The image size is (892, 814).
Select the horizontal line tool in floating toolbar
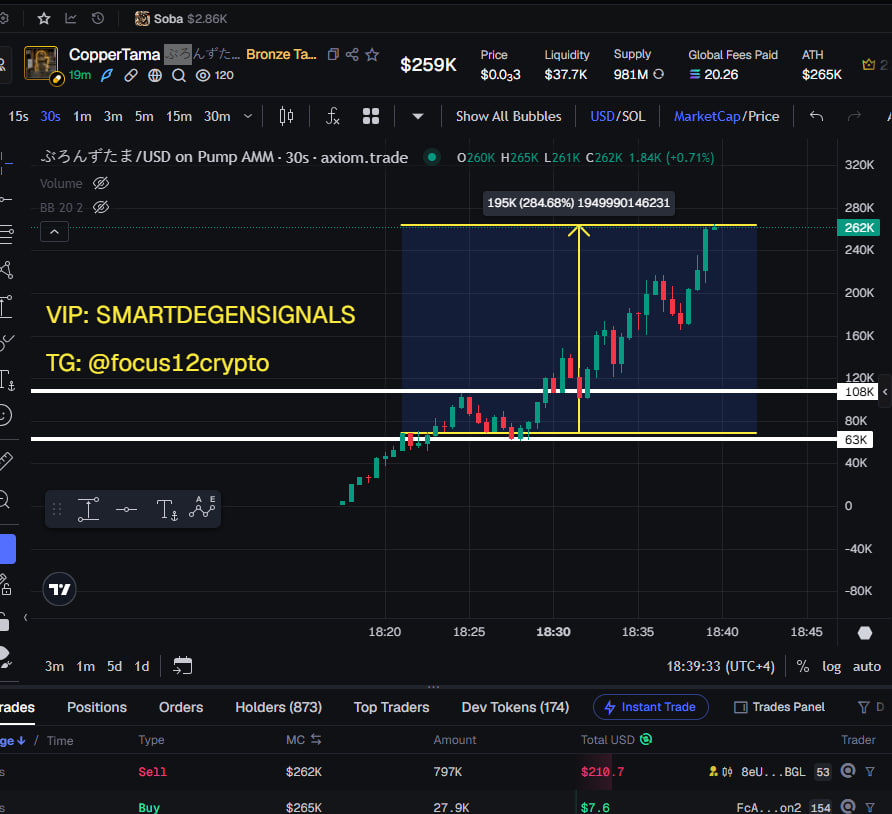tap(126, 510)
